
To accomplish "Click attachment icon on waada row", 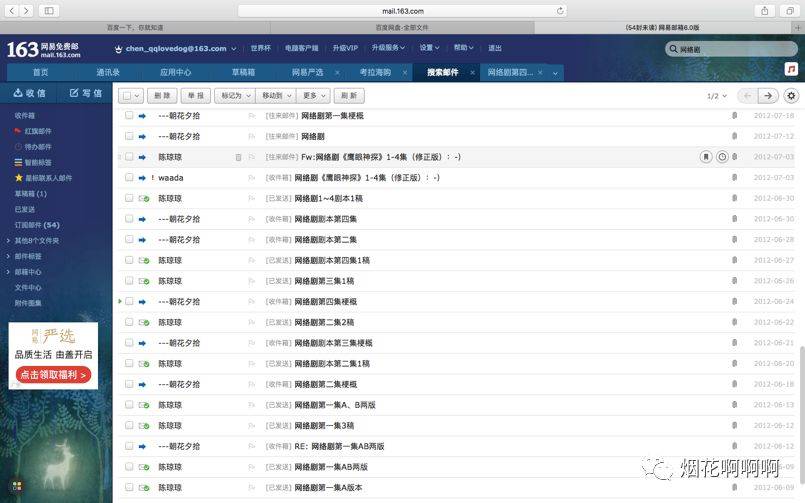I will (x=735, y=178).
